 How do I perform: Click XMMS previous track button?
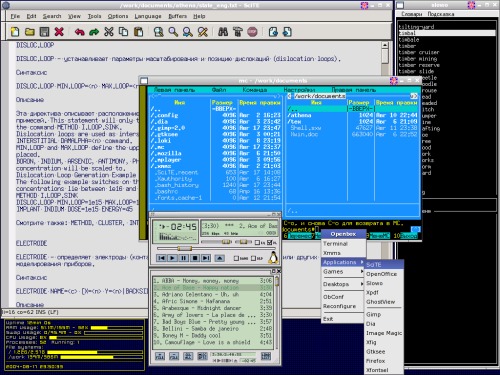coord(161,258)
